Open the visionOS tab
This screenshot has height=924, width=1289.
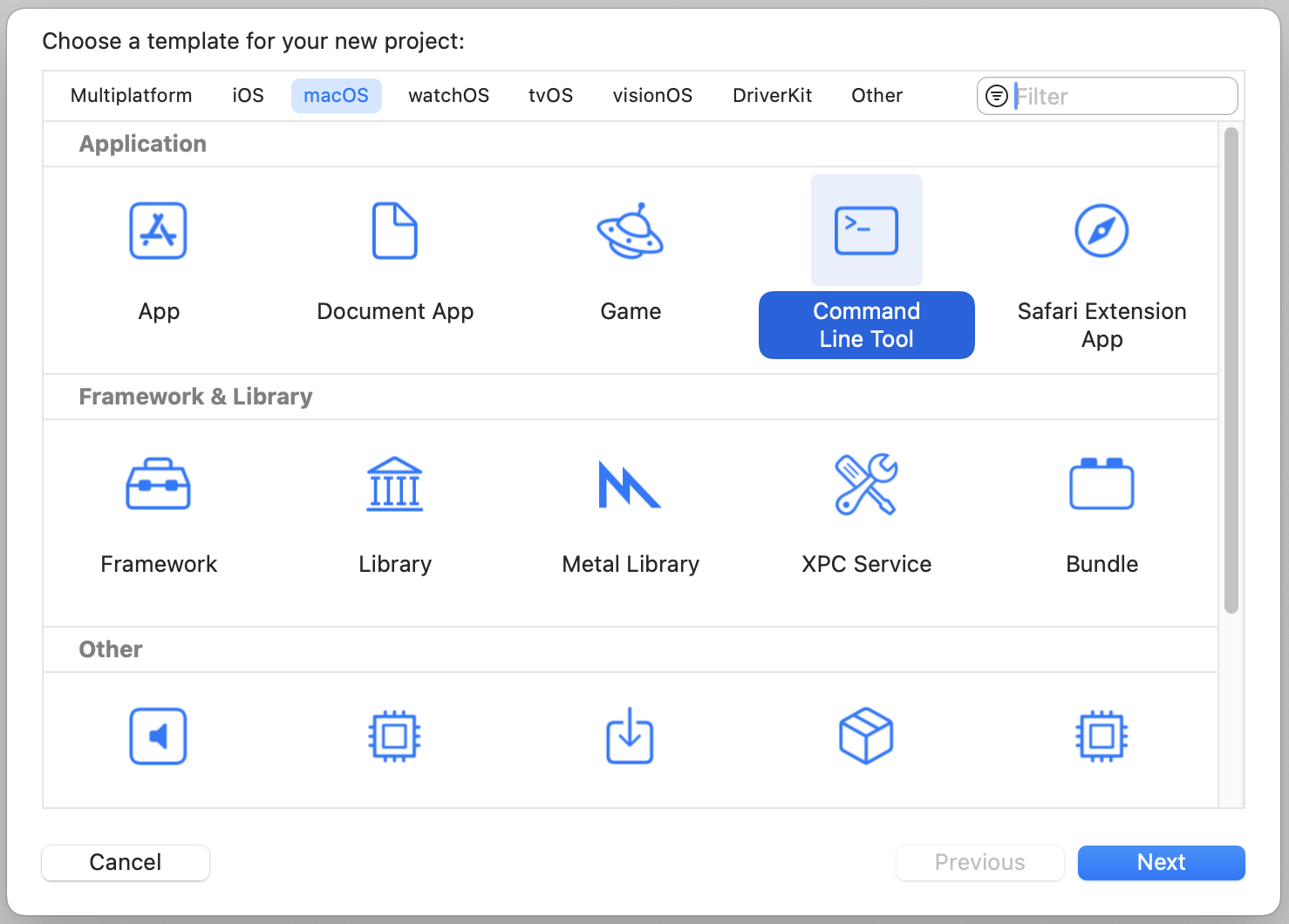(x=653, y=96)
